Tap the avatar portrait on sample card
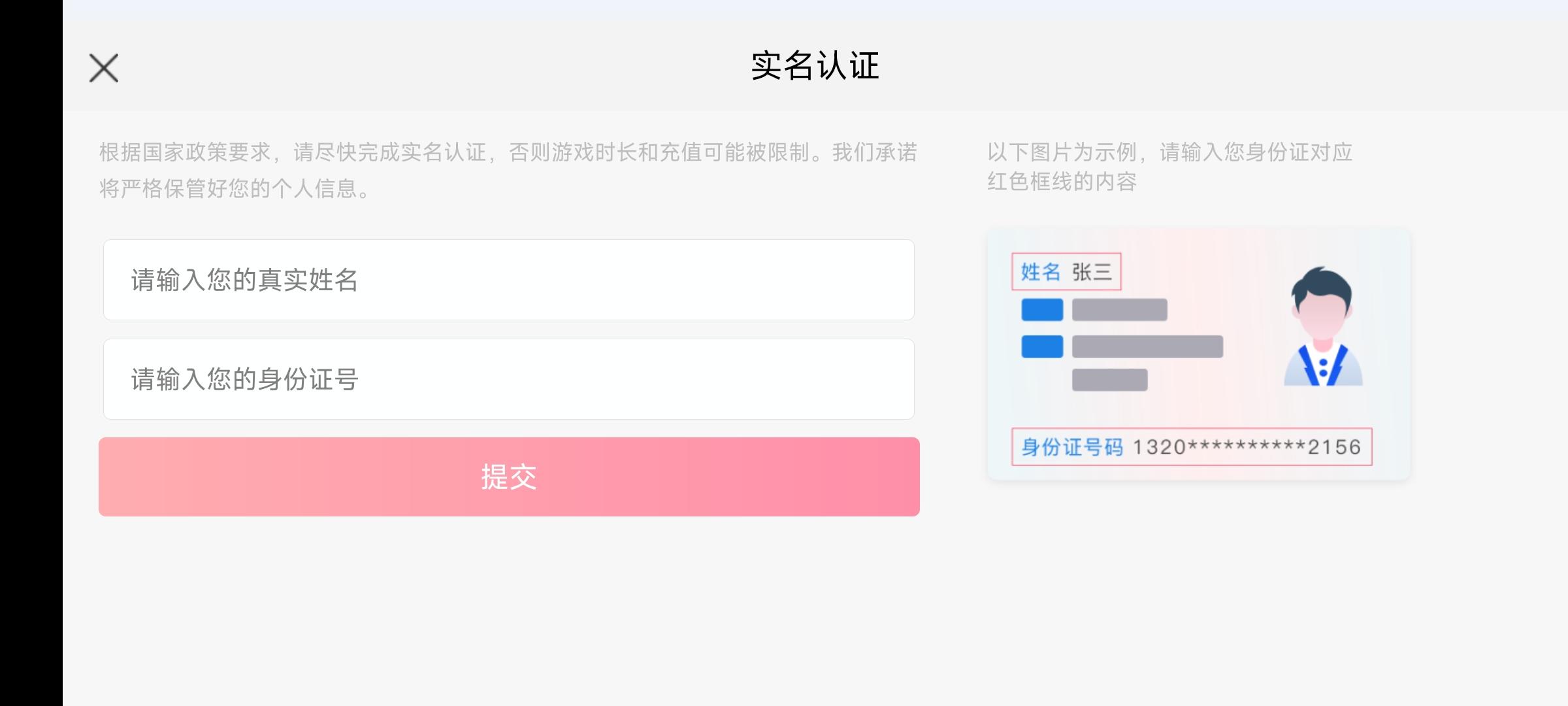1568x706 pixels. (x=1323, y=326)
